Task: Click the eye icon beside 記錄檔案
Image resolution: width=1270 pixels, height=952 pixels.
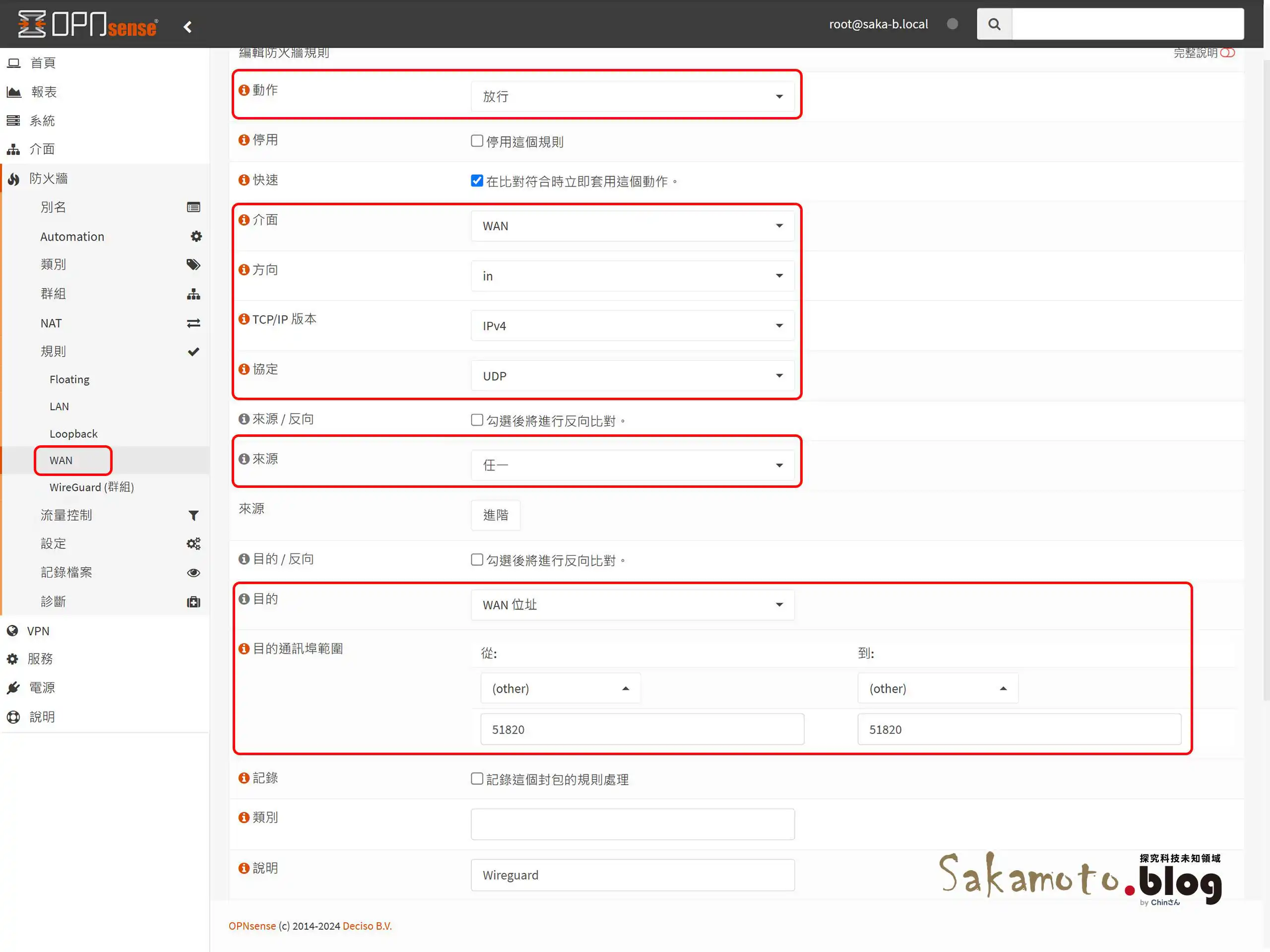Action: pos(193,572)
